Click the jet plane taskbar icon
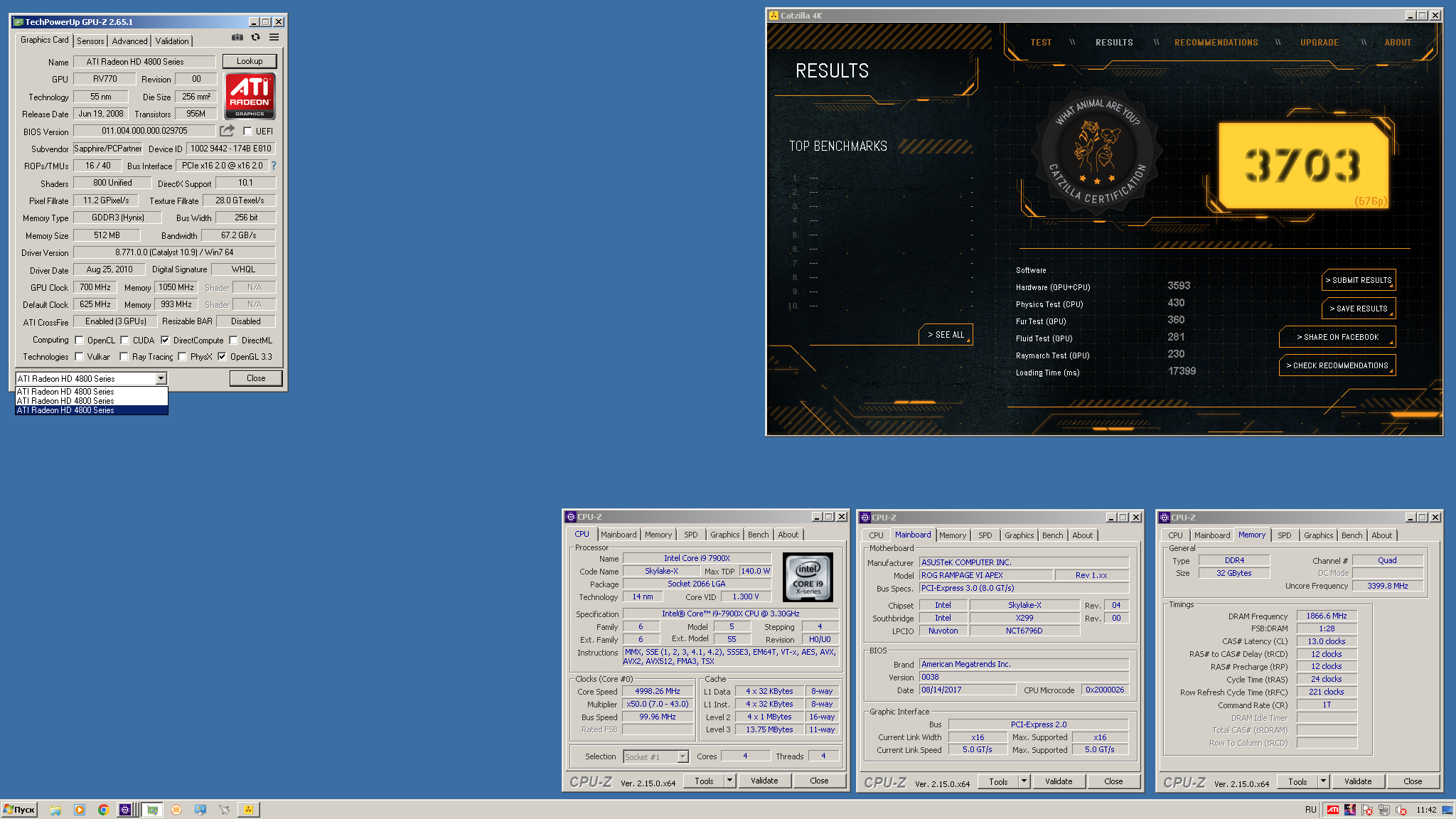This screenshot has width=1456, height=819. click(x=225, y=810)
